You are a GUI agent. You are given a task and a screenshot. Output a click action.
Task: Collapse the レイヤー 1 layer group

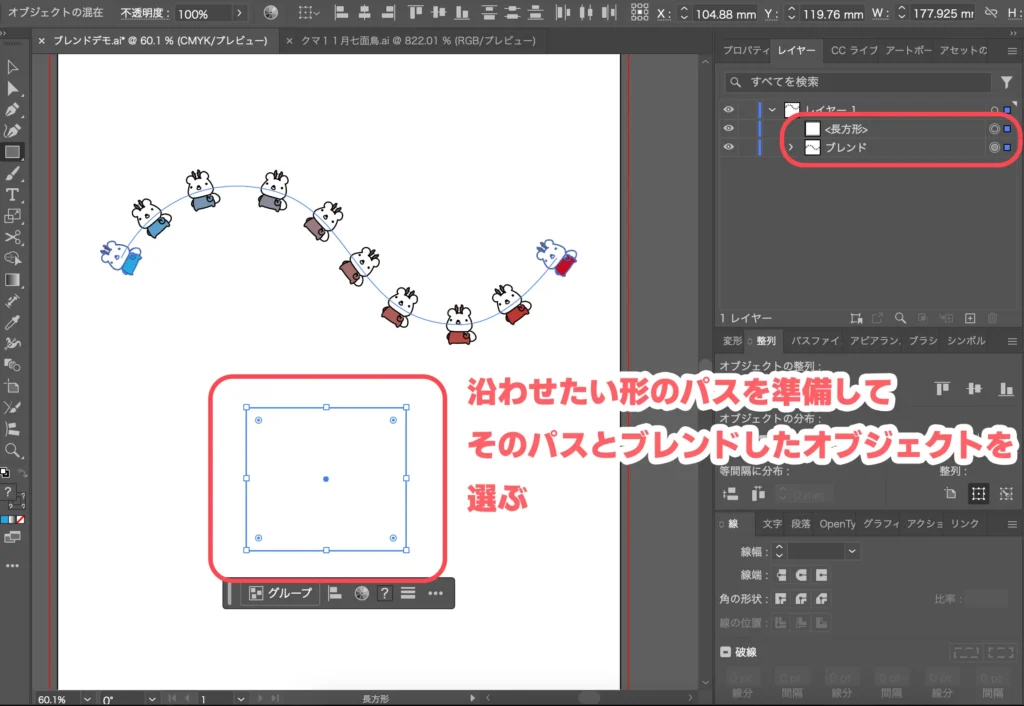coord(773,109)
